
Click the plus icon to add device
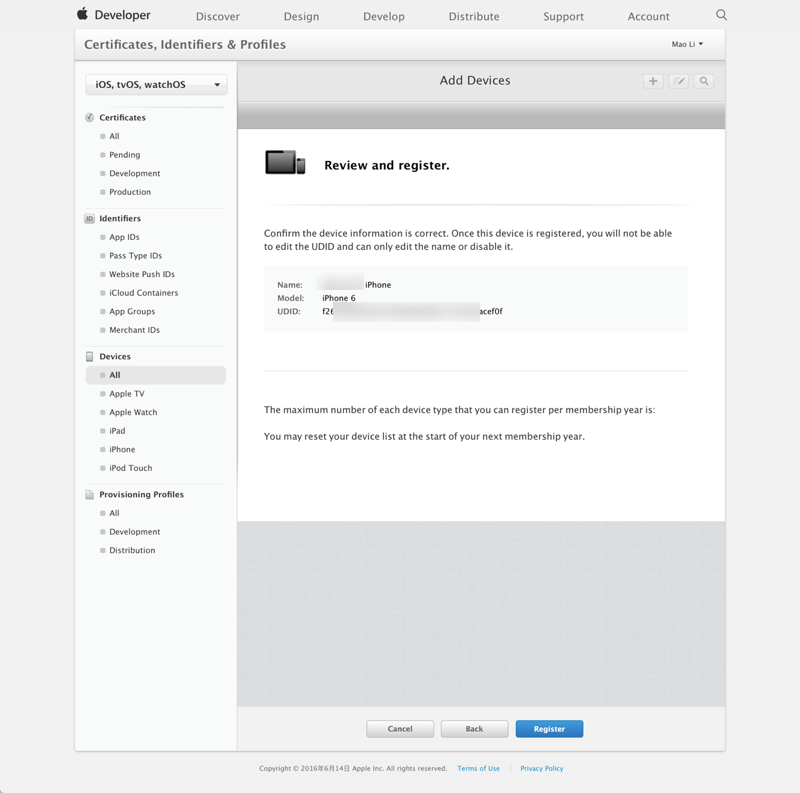[653, 81]
